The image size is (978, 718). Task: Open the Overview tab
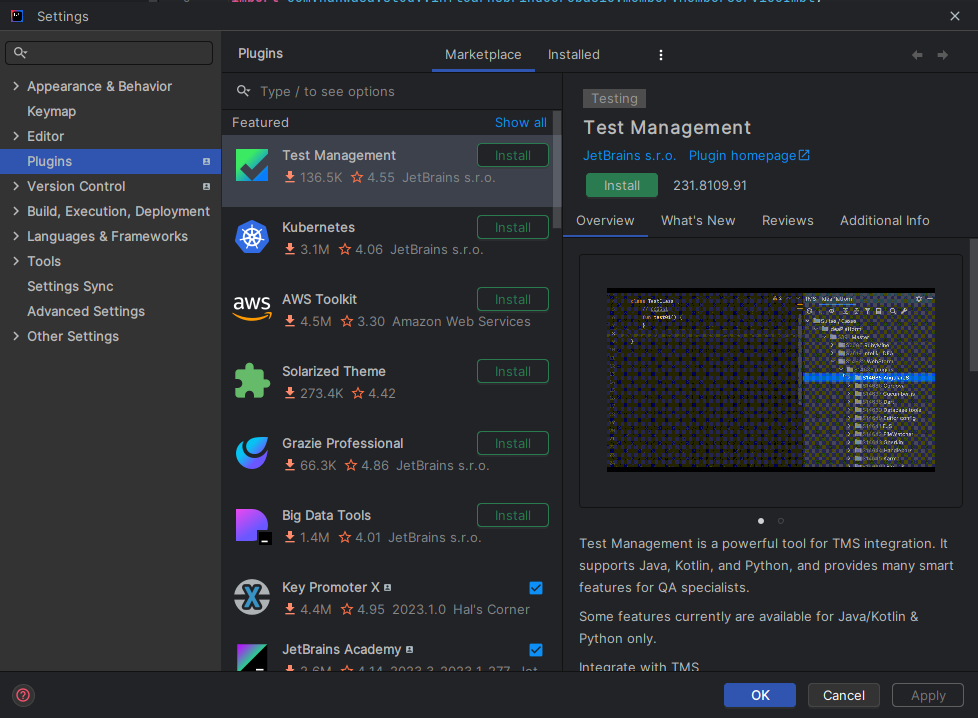[605, 221]
